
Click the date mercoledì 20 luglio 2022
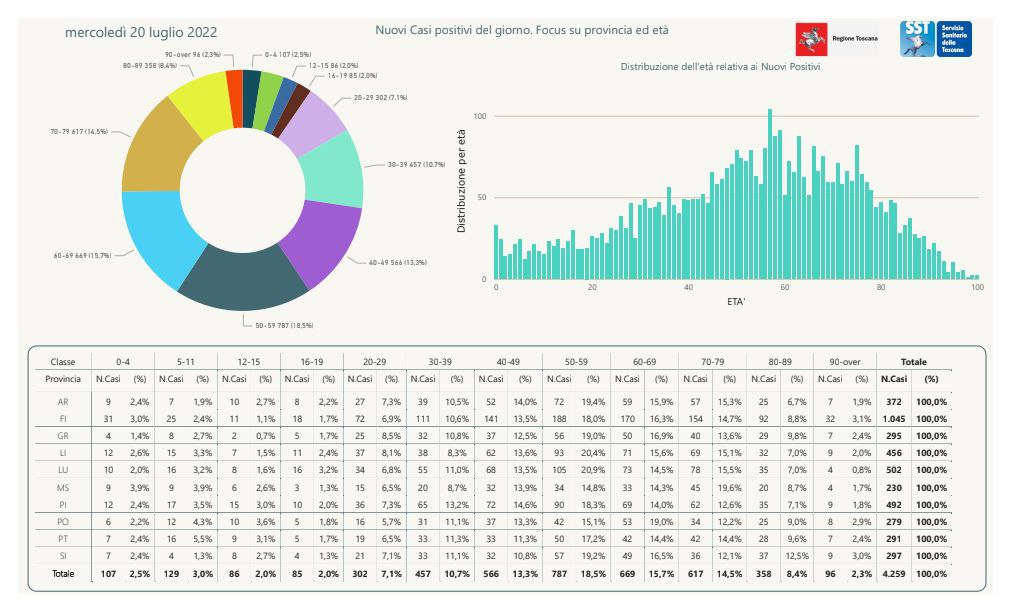click(x=141, y=32)
